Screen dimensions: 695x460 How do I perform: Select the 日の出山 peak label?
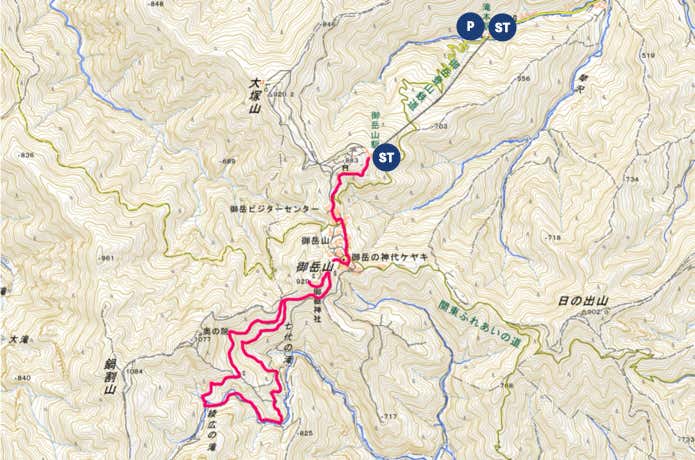pyautogui.click(x=582, y=301)
